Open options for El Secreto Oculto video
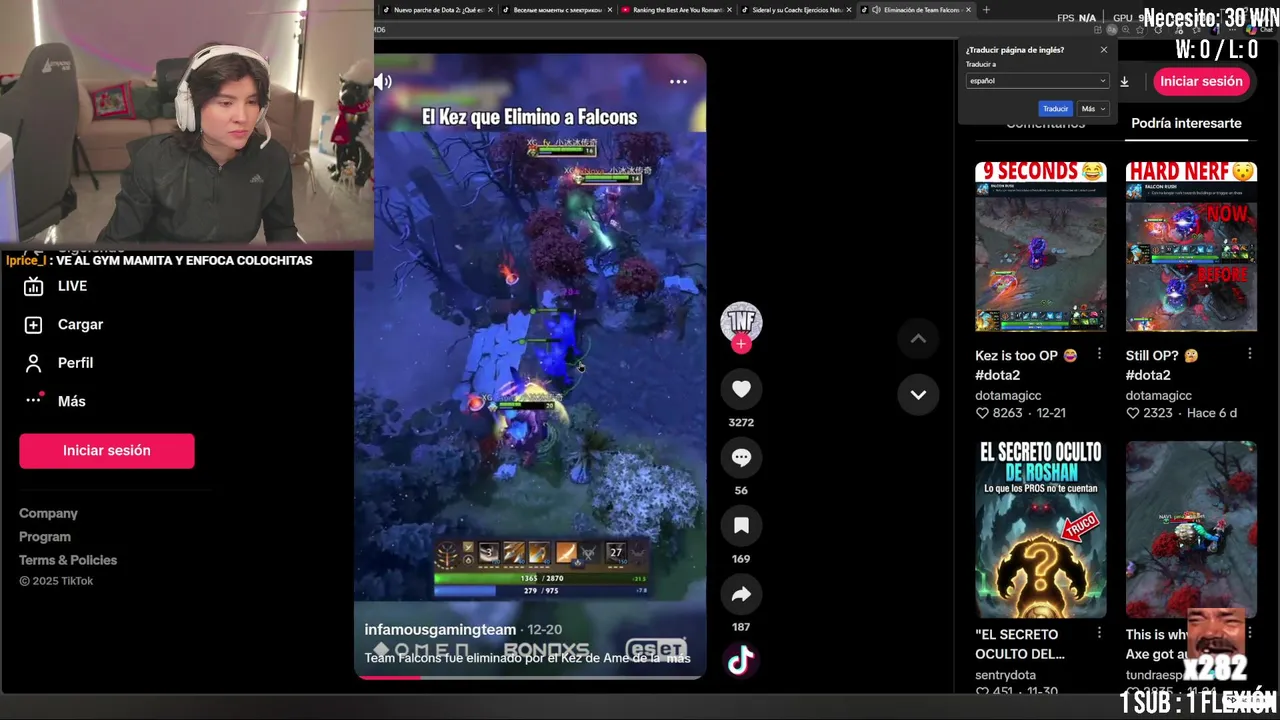Viewport: 1280px width, 720px height. tap(1099, 633)
